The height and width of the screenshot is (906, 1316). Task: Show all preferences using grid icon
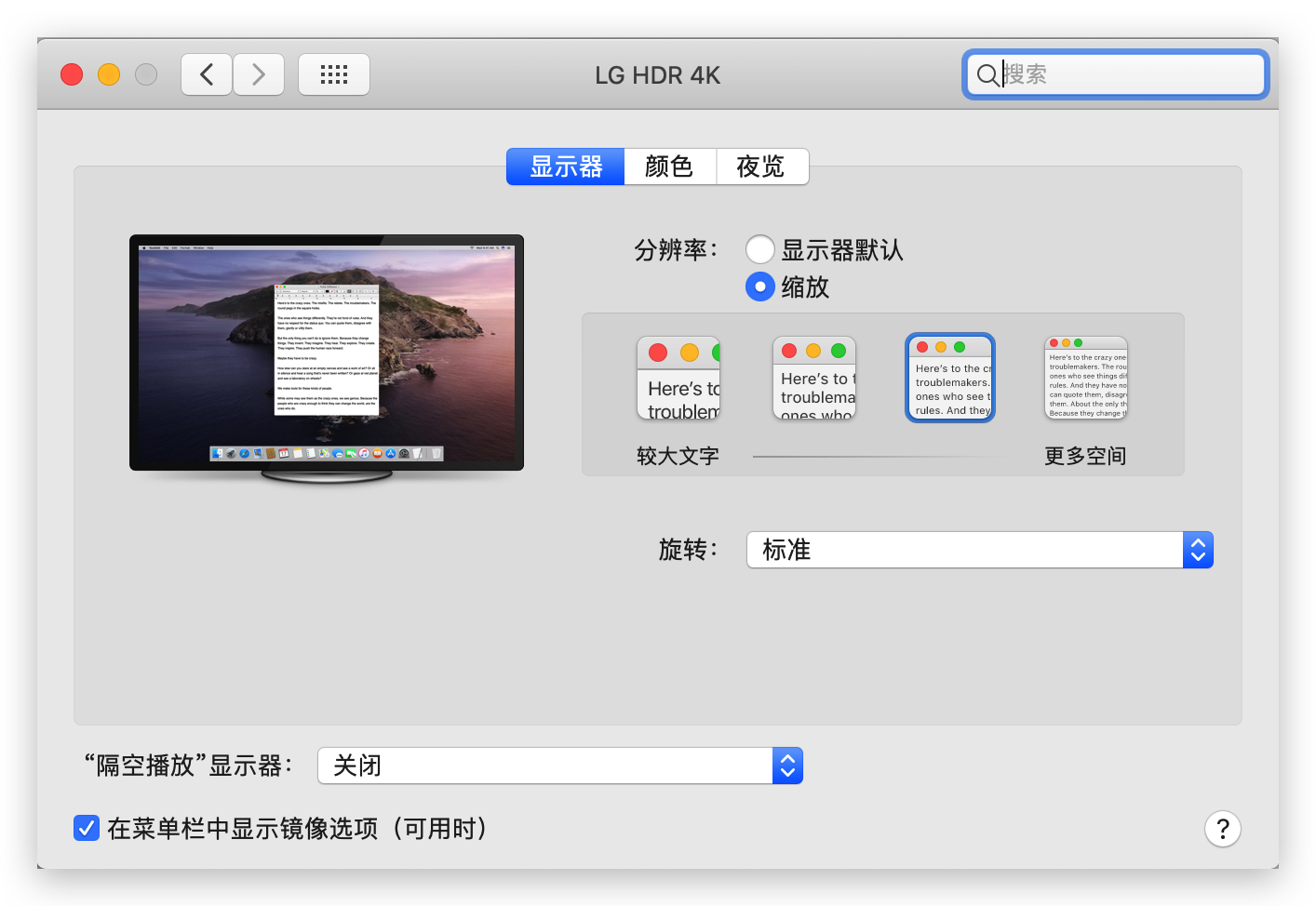click(334, 74)
